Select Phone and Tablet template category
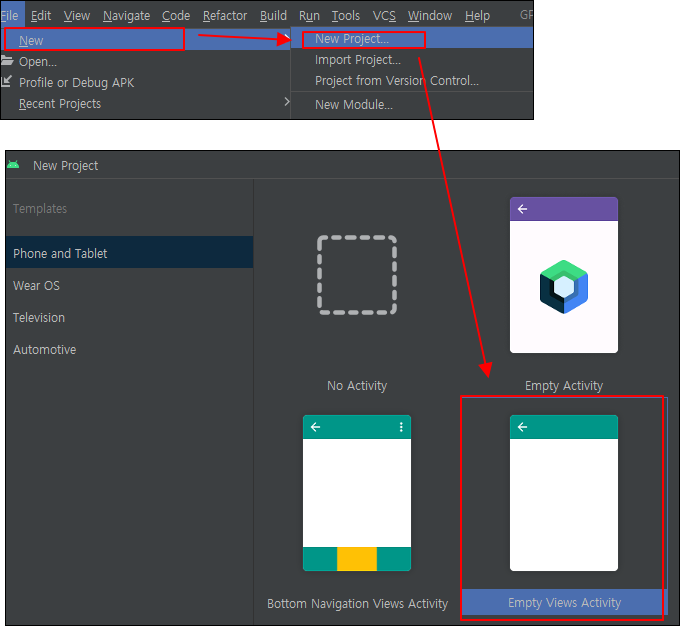Image resolution: width=684 pixels, height=632 pixels. pos(130,253)
